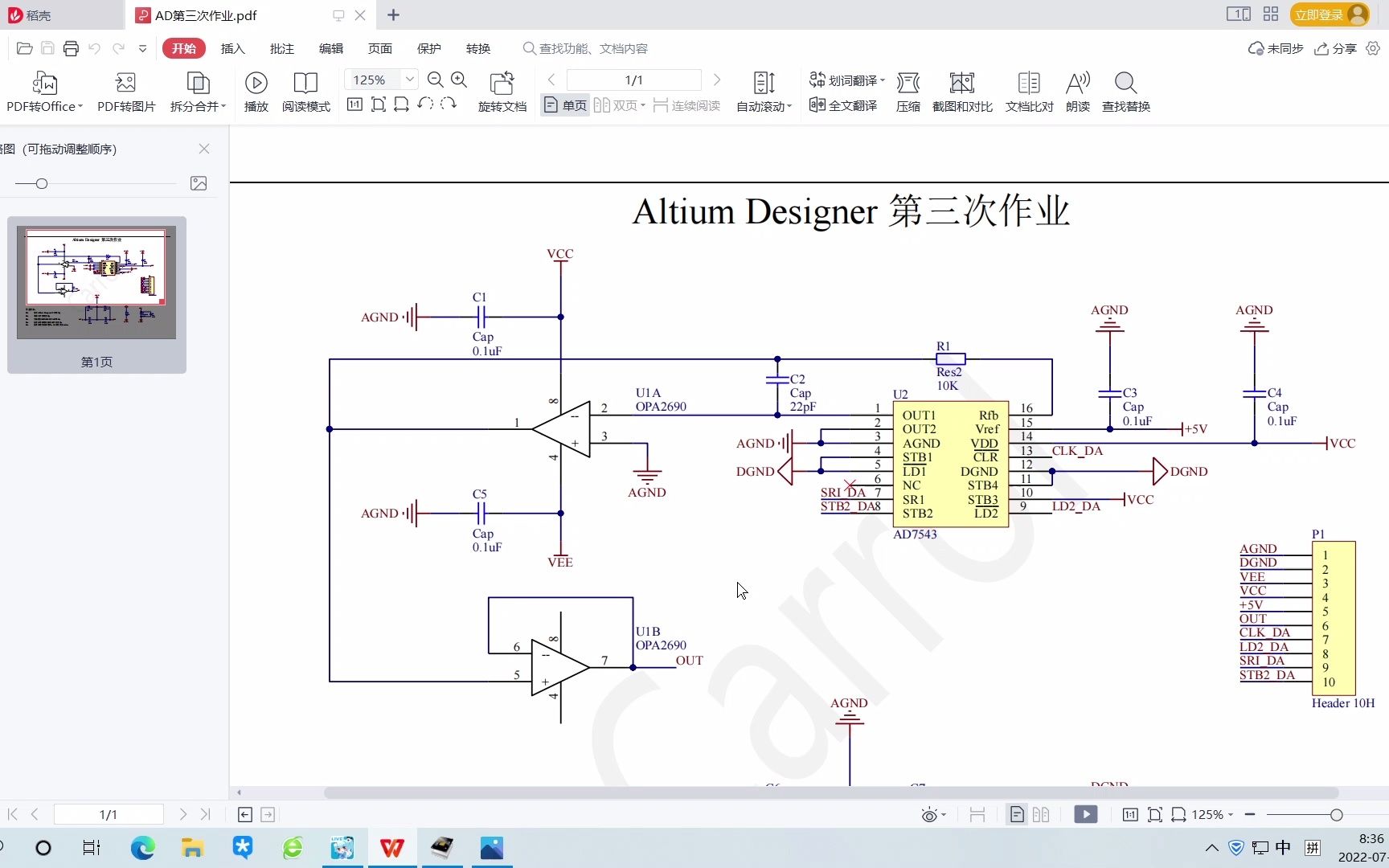Go to next page arrow in toolbar
The width and height of the screenshot is (1389, 868).
tap(717, 80)
